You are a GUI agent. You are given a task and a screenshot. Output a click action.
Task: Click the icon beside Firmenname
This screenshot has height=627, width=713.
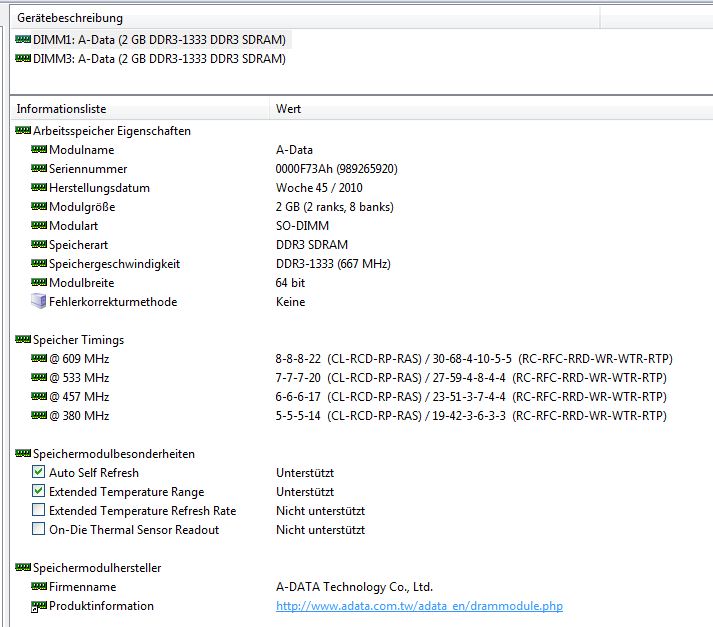pos(39,586)
